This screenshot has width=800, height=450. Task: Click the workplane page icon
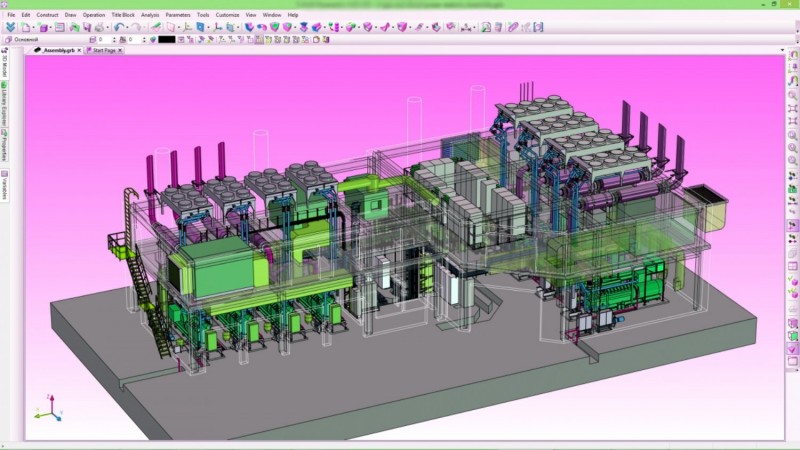click(x=170, y=27)
